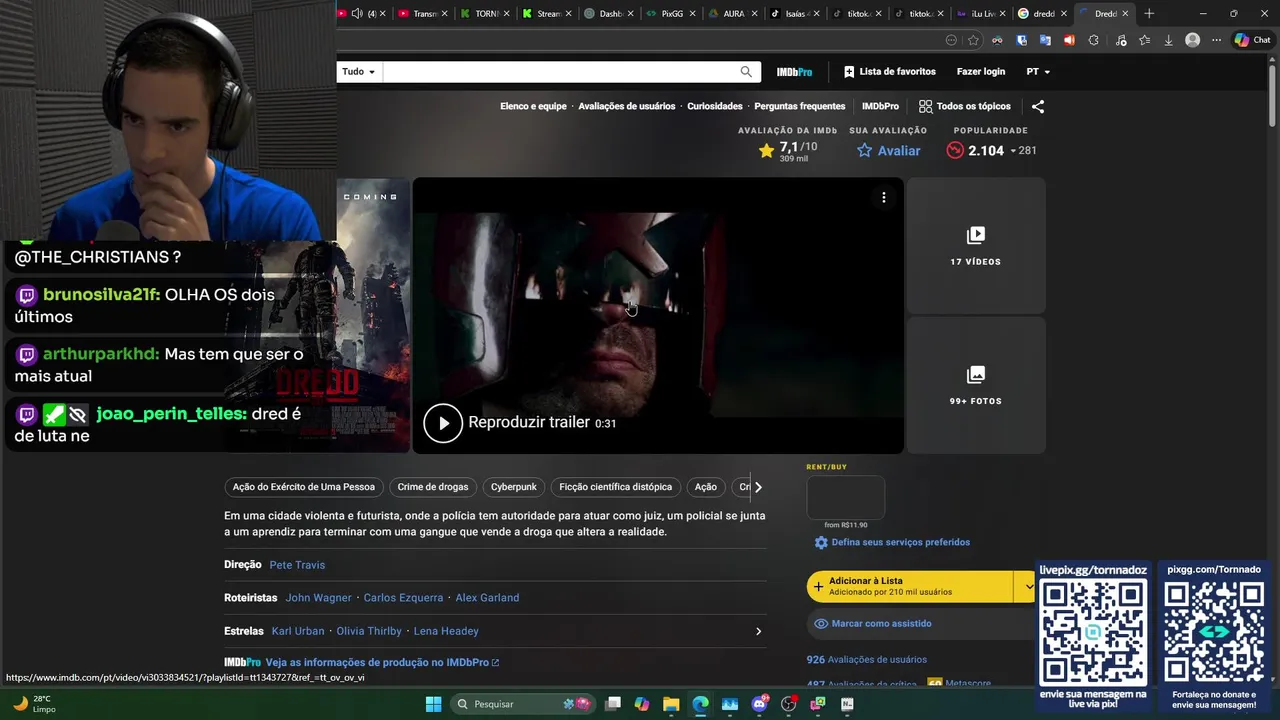Open the 17 Vídeos gallery tile
Screen dimensions: 1280x720
pyautogui.click(x=976, y=246)
